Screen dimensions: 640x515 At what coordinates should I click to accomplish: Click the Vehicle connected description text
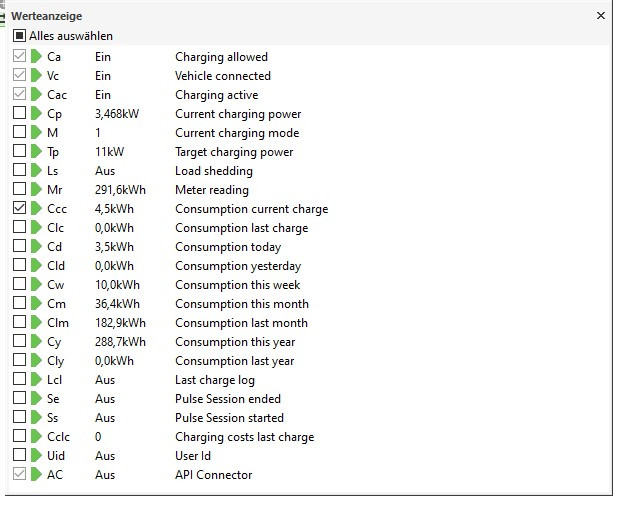pos(222,76)
